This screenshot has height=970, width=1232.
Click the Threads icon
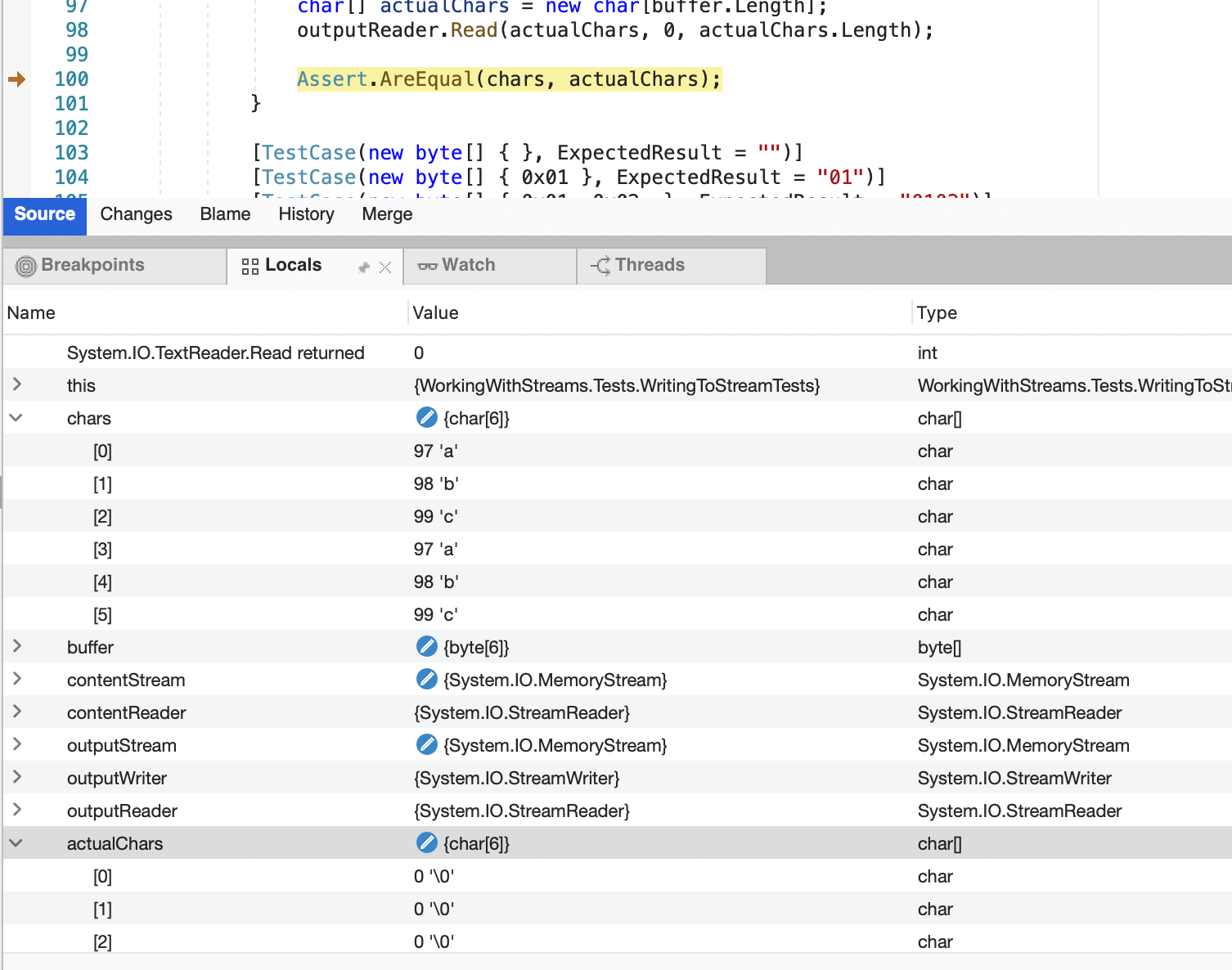[x=600, y=265]
